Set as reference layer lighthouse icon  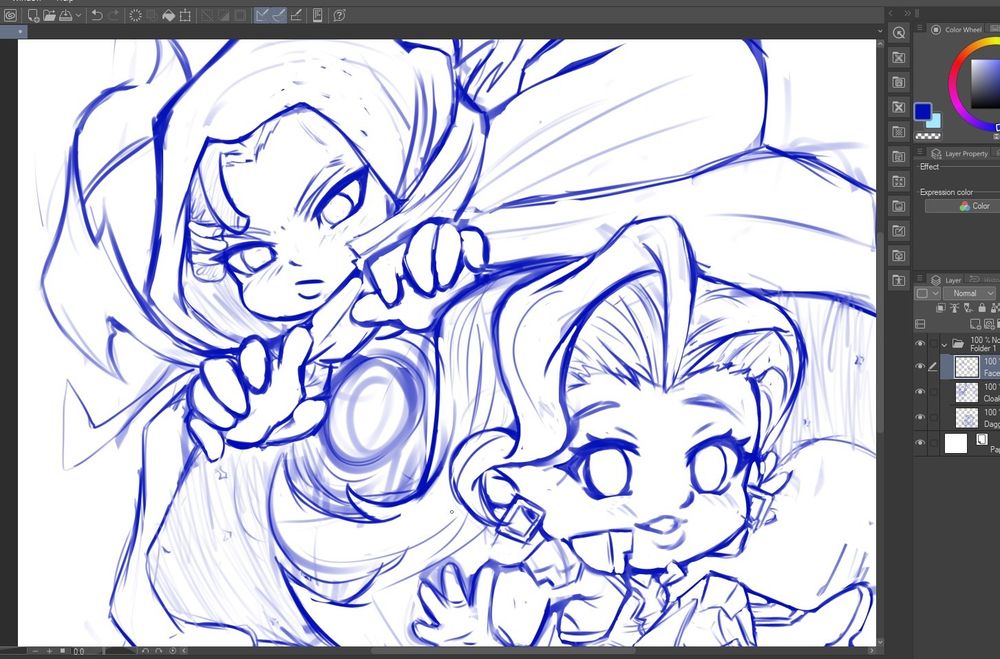pos(954,307)
